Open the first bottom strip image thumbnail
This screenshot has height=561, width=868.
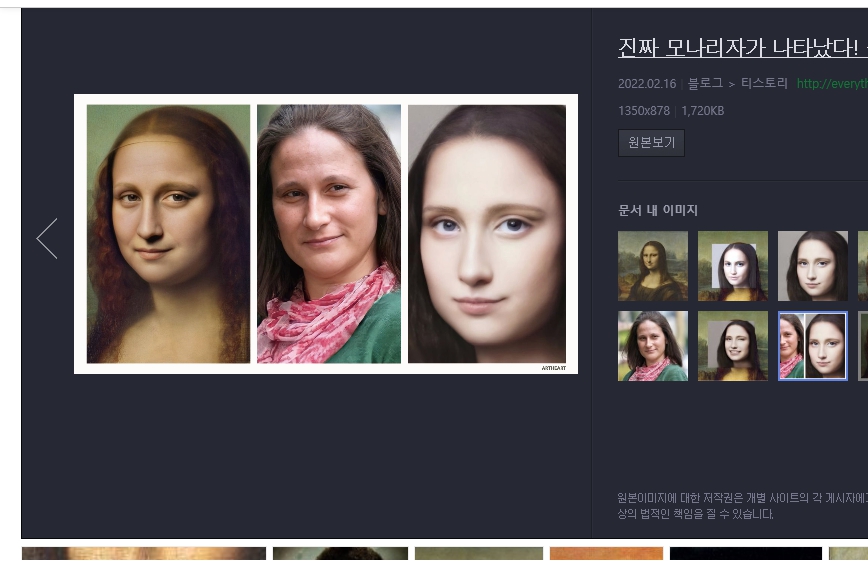click(144, 553)
